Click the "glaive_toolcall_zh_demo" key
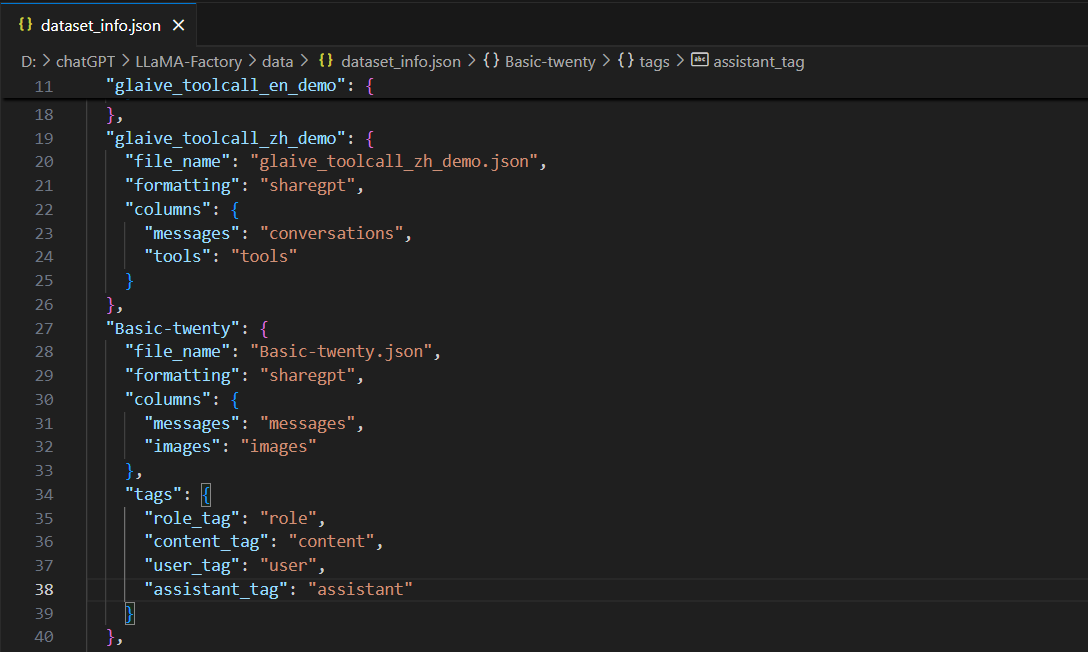The width and height of the screenshot is (1088, 652). pyautogui.click(x=226, y=138)
